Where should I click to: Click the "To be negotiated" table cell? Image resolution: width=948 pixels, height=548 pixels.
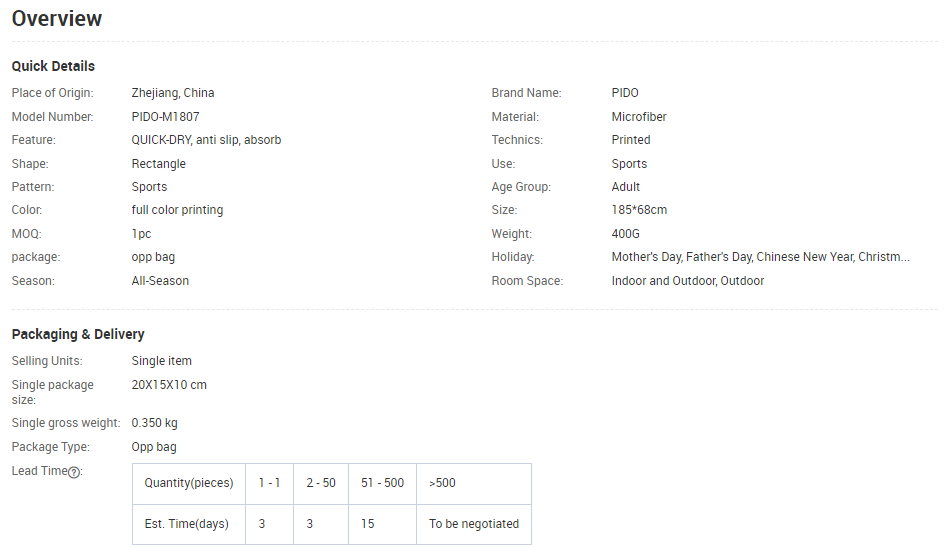474,523
